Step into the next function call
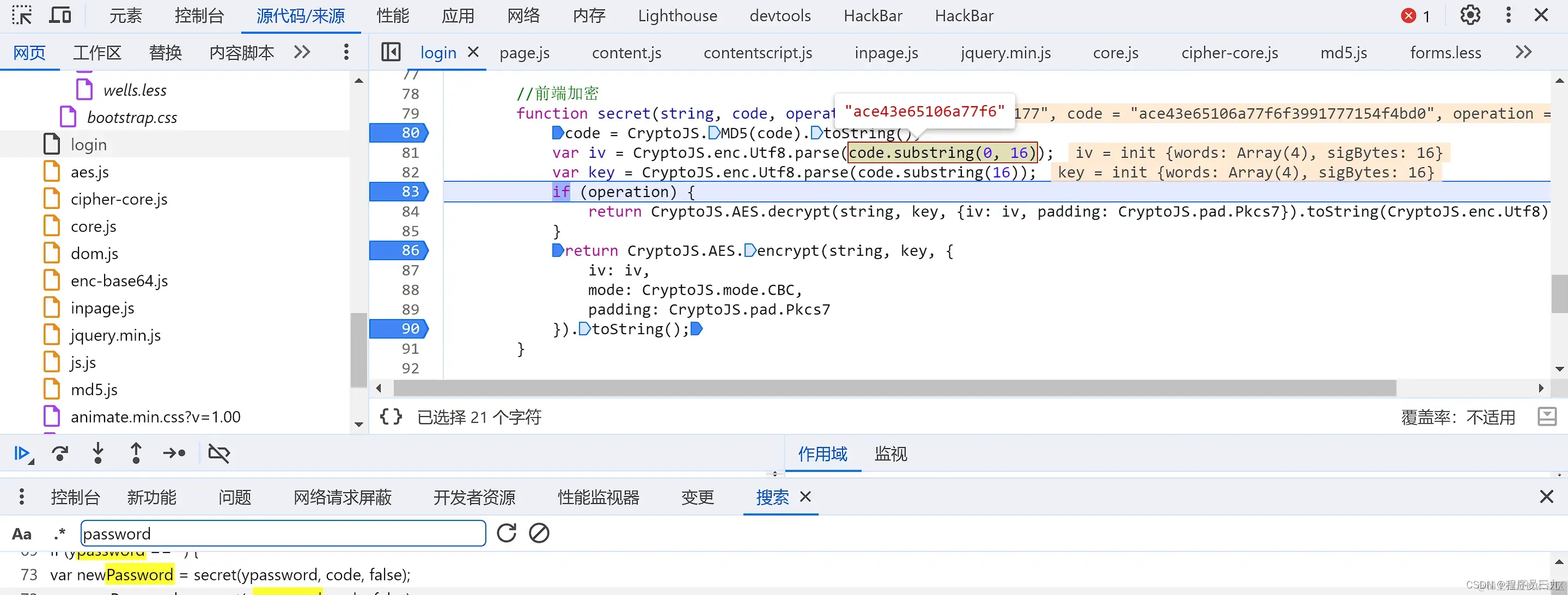Screen dimensions: 1568x595 point(98,453)
